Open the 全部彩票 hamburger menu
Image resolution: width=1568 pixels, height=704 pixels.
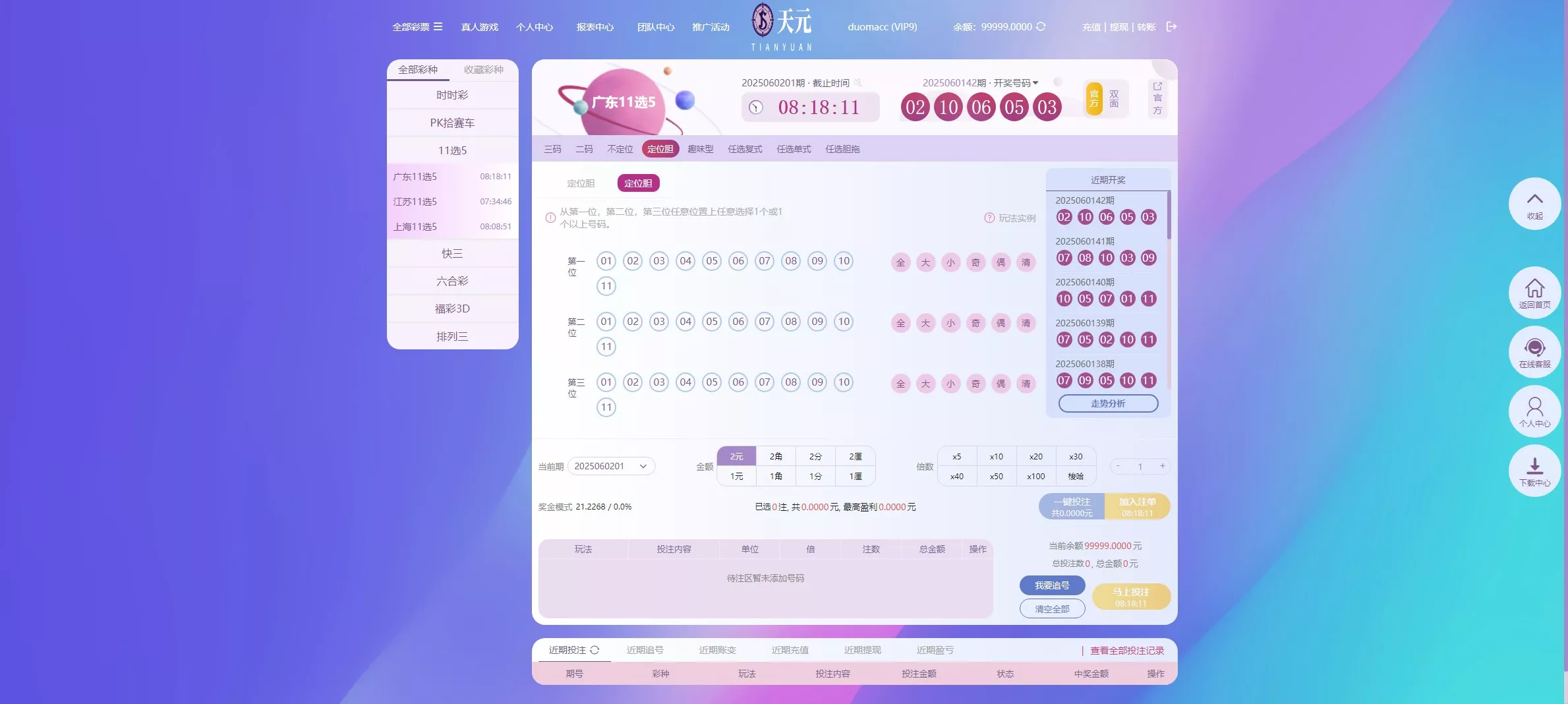click(x=440, y=27)
